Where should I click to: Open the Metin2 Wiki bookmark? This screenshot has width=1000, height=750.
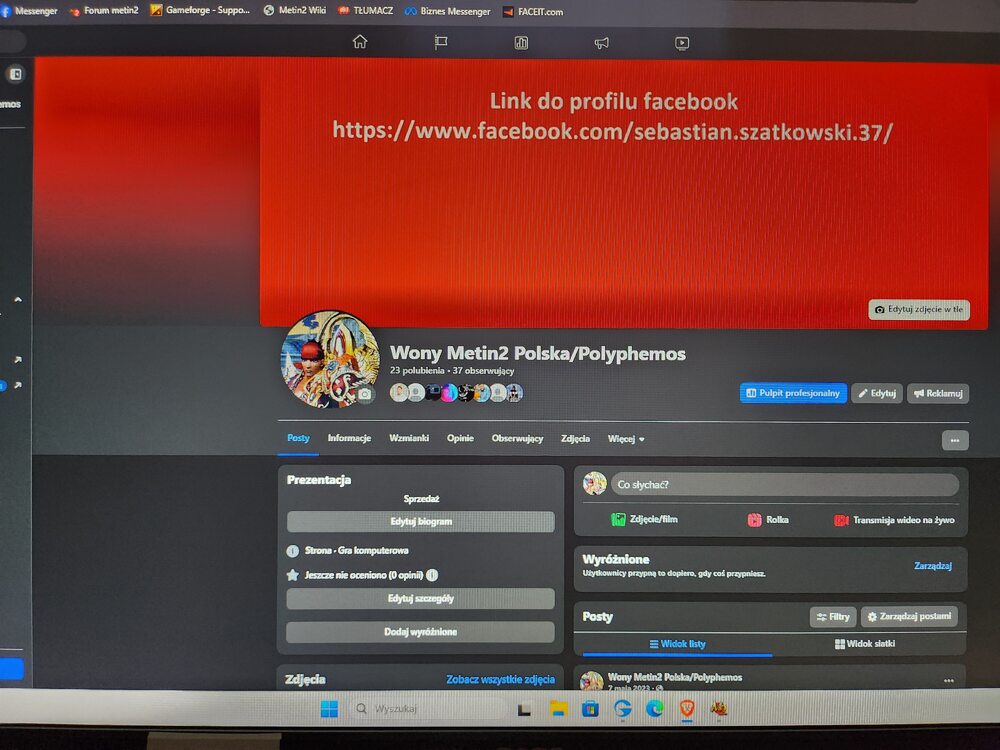pos(294,10)
